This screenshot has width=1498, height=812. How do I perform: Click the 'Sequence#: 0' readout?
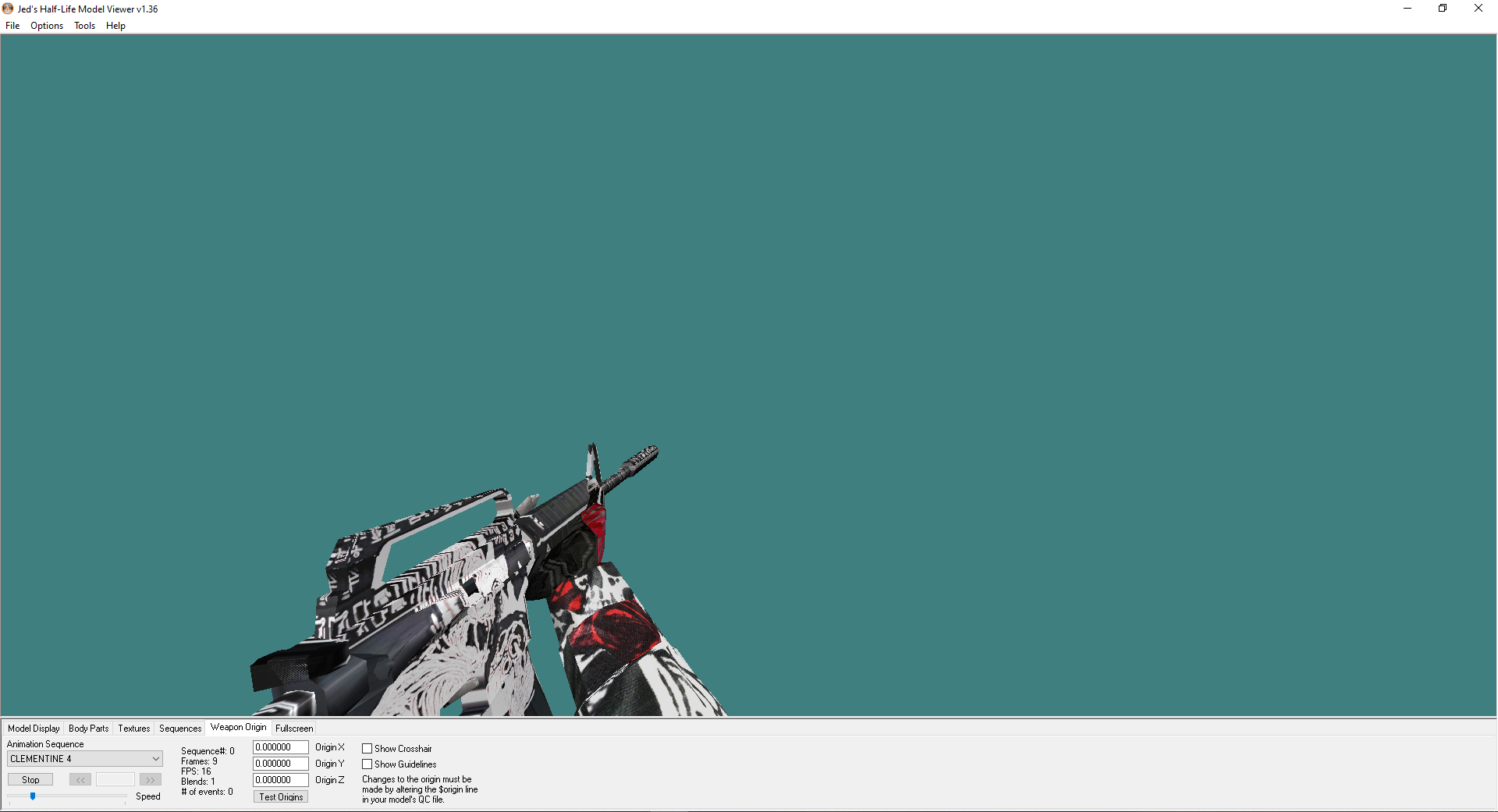[x=208, y=751]
